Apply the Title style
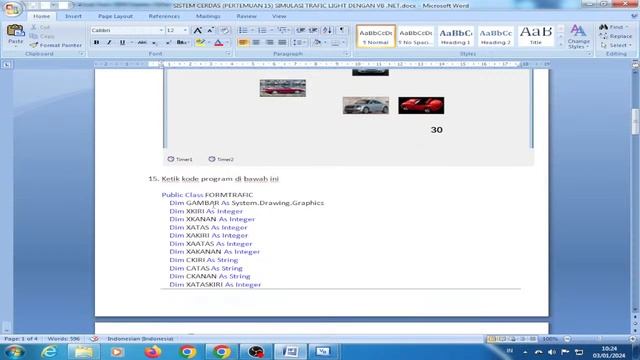Screen dimensions: 640x360 [x=536, y=36]
